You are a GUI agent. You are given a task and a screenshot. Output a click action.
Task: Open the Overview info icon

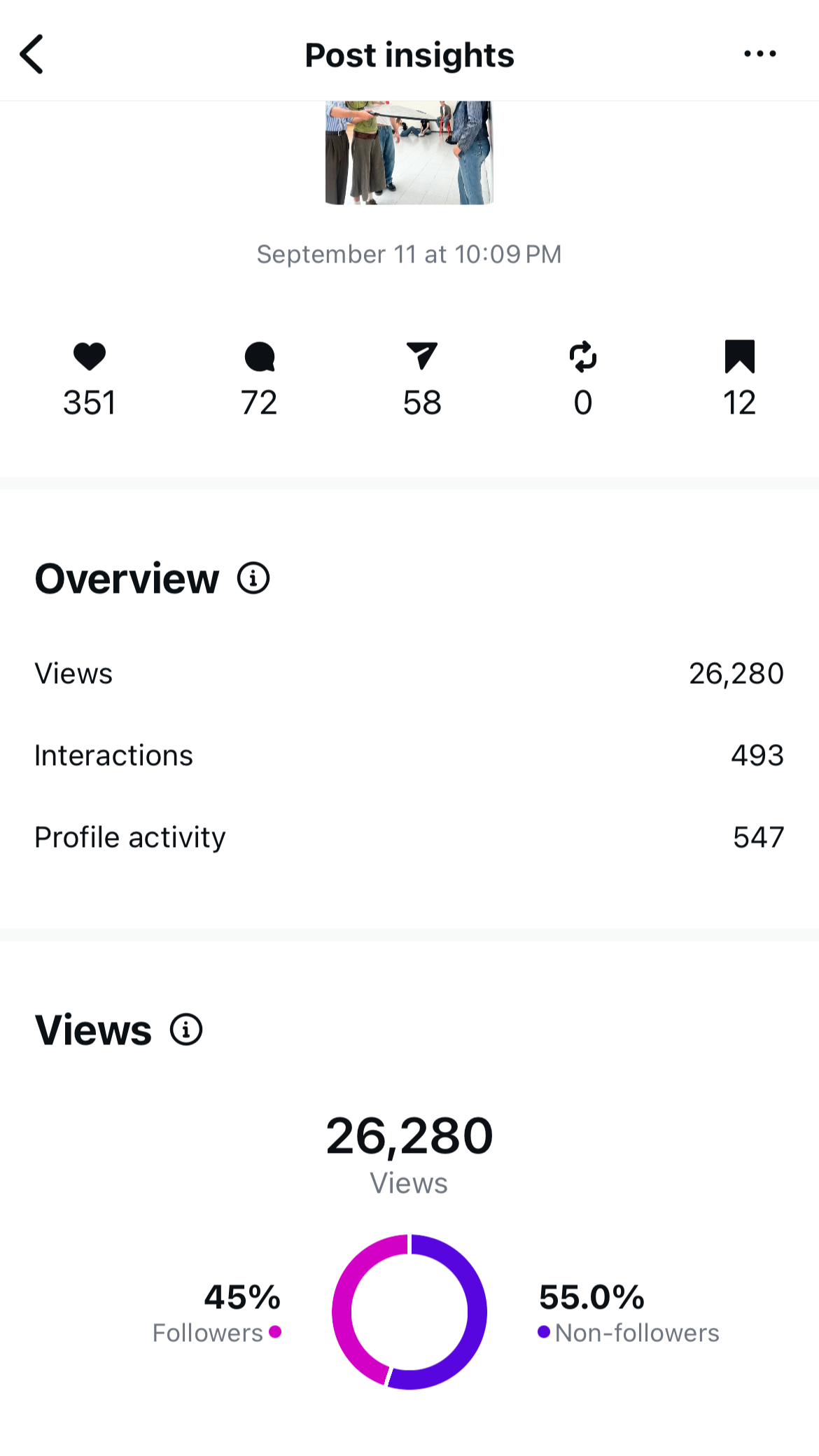(253, 578)
